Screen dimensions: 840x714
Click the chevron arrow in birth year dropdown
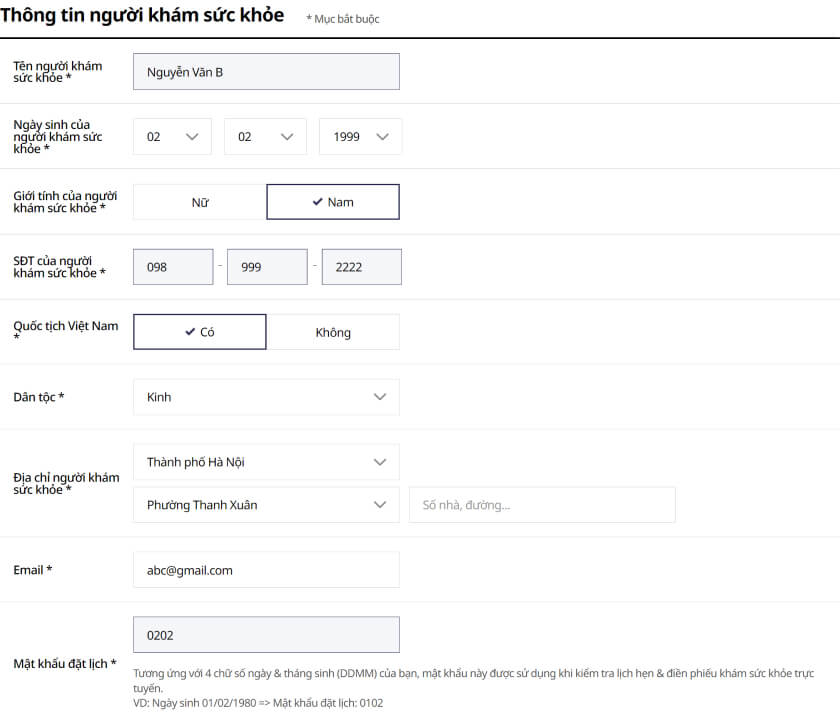coord(382,137)
